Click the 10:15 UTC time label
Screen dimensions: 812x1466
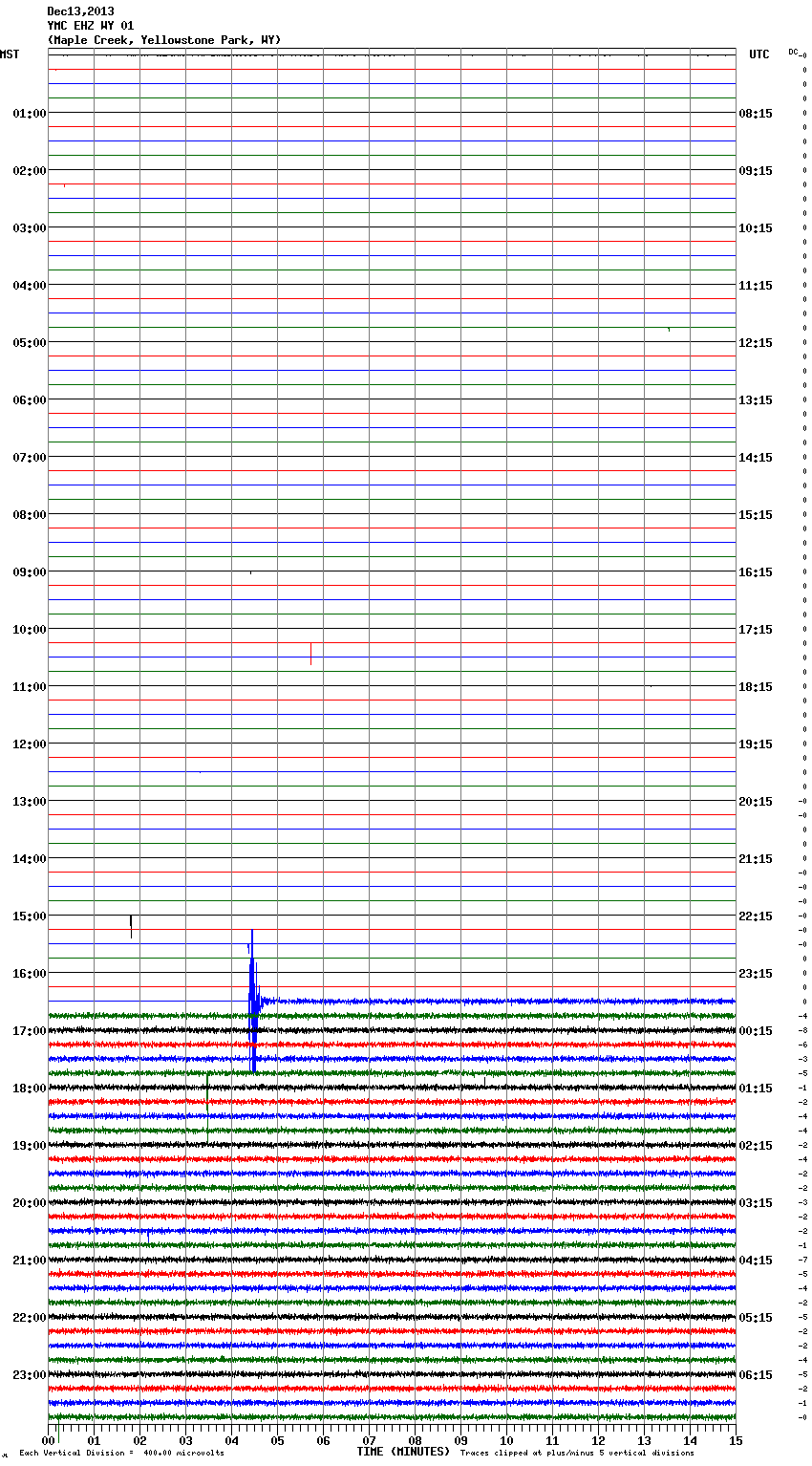[x=756, y=228]
